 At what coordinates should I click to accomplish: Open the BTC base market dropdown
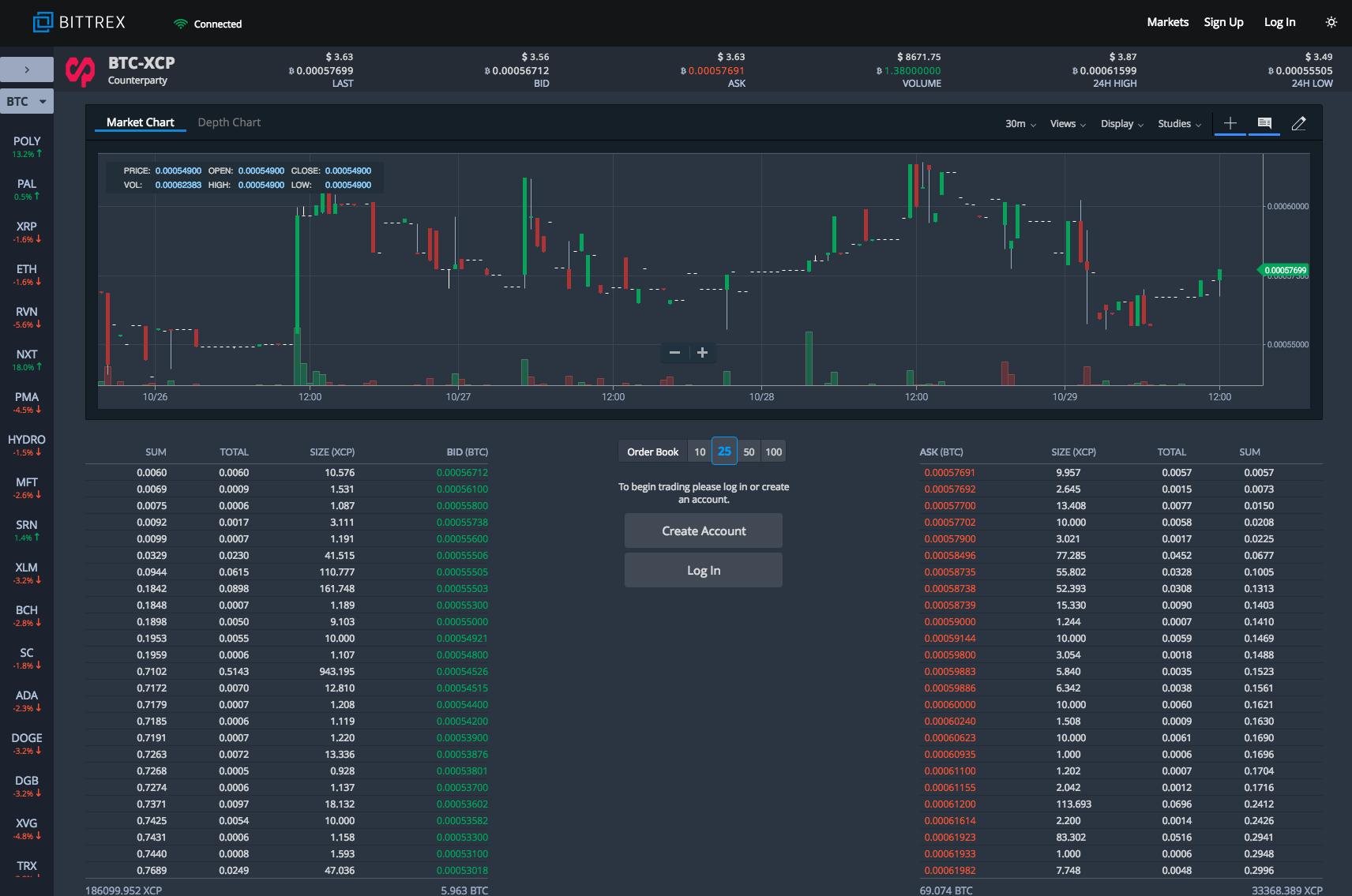click(x=27, y=101)
